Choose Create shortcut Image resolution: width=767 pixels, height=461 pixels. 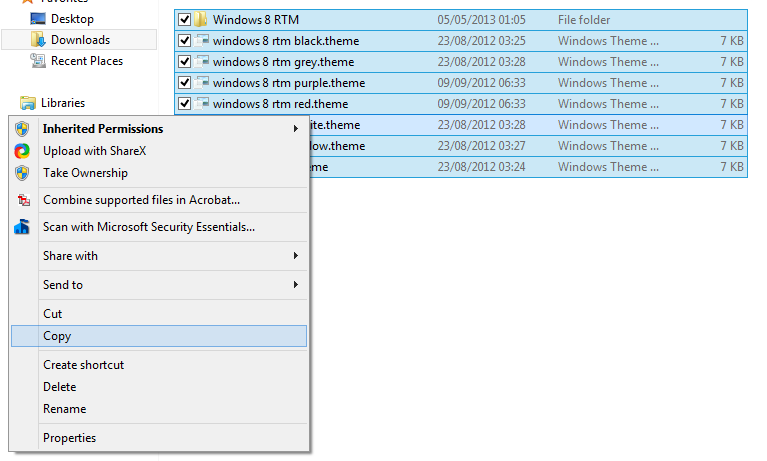[159, 365]
